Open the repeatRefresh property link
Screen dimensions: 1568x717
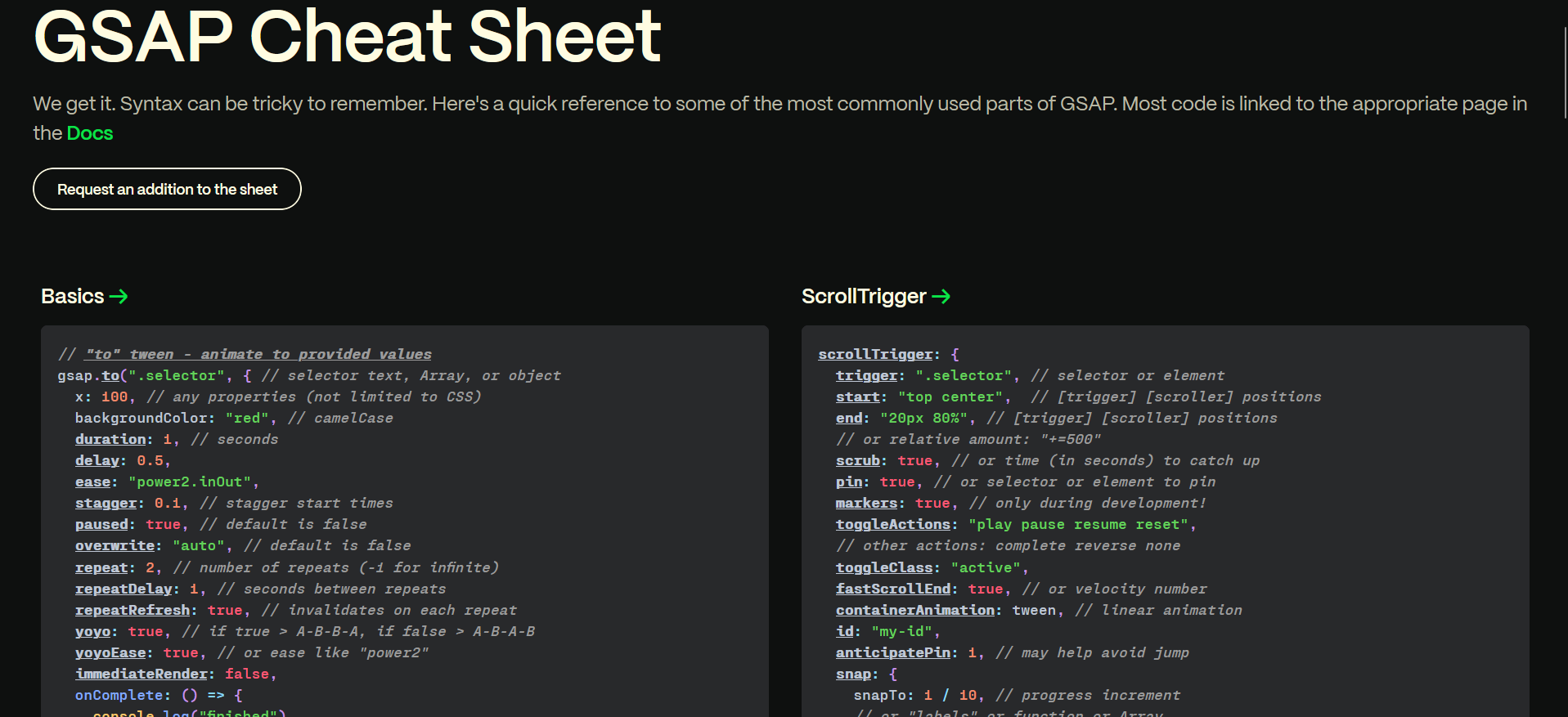coord(133,610)
